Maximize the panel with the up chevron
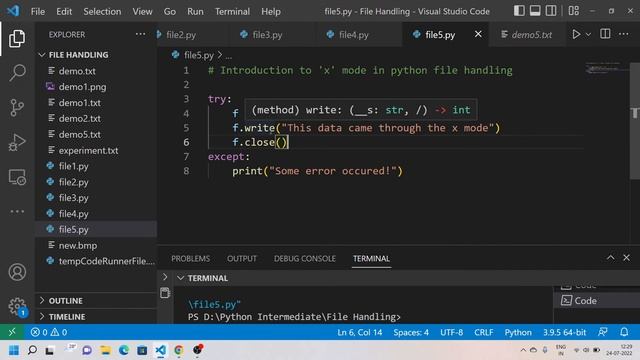640x360 pixels. tap(611, 258)
